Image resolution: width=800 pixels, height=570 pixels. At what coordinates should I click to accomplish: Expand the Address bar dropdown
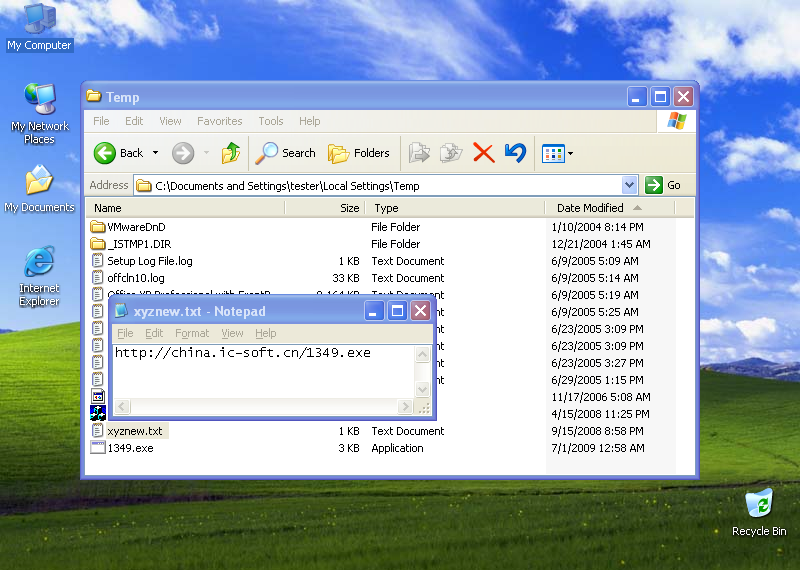(x=630, y=185)
